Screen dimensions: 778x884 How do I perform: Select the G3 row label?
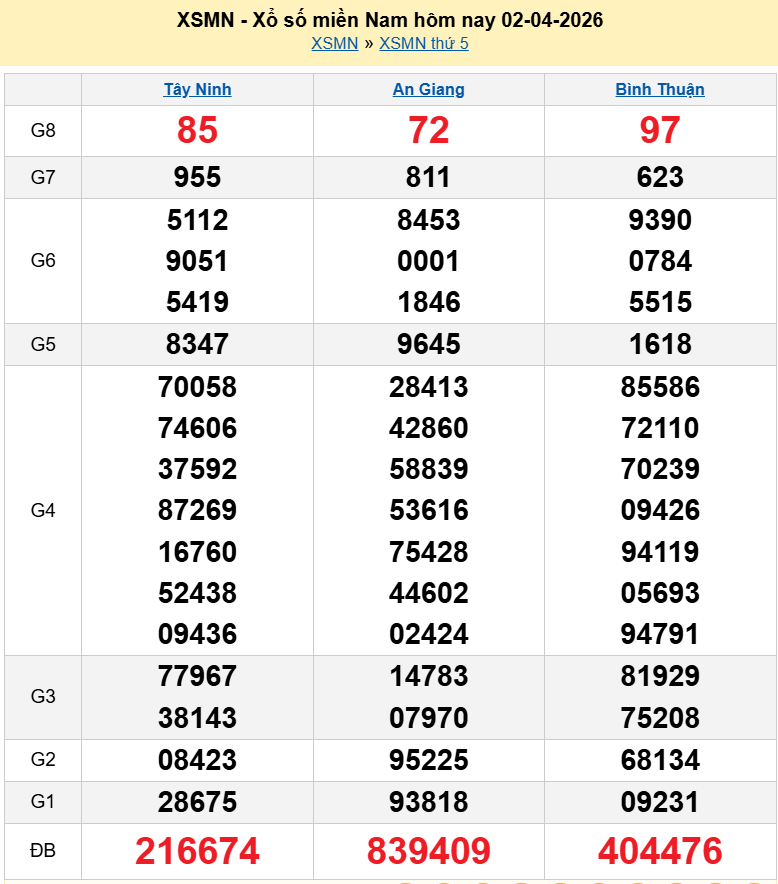[x=43, y=697]
